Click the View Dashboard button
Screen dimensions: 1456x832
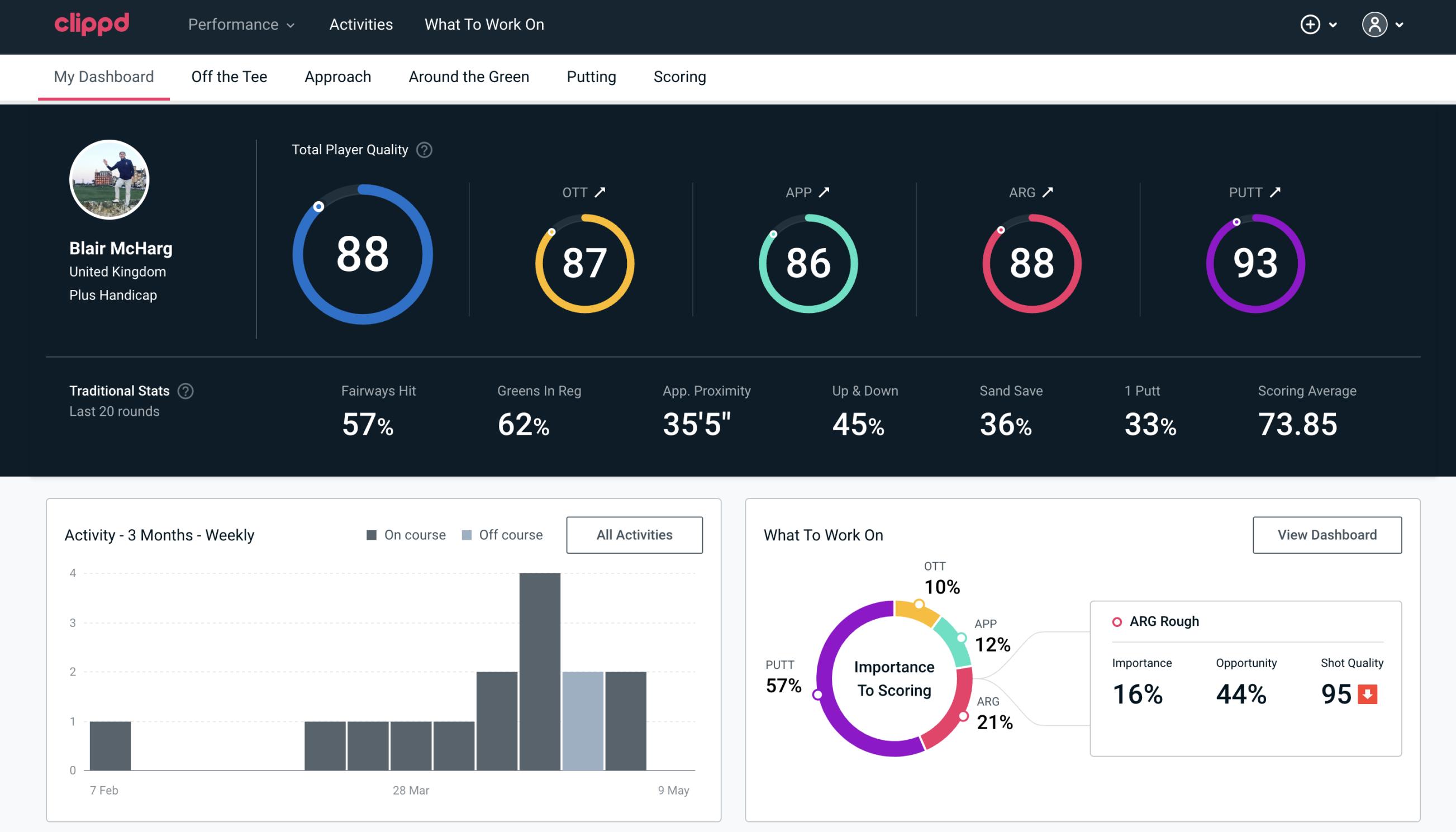(x=1326, y=534)
